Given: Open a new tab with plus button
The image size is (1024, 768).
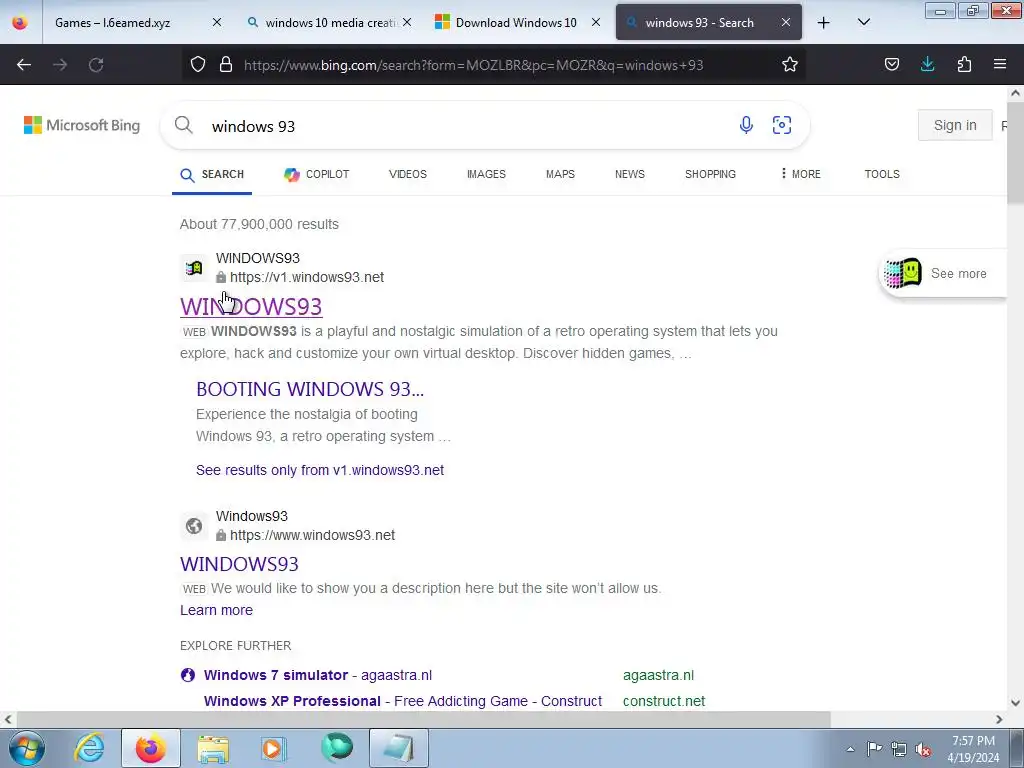Looking at the screenshot, I should [x=824, y=23].
